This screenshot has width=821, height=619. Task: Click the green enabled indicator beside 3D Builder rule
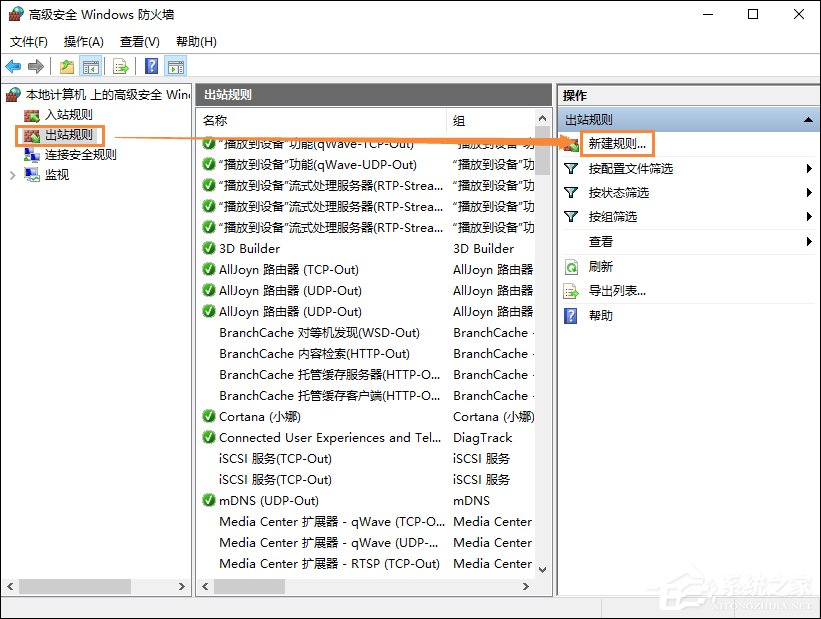209,248
